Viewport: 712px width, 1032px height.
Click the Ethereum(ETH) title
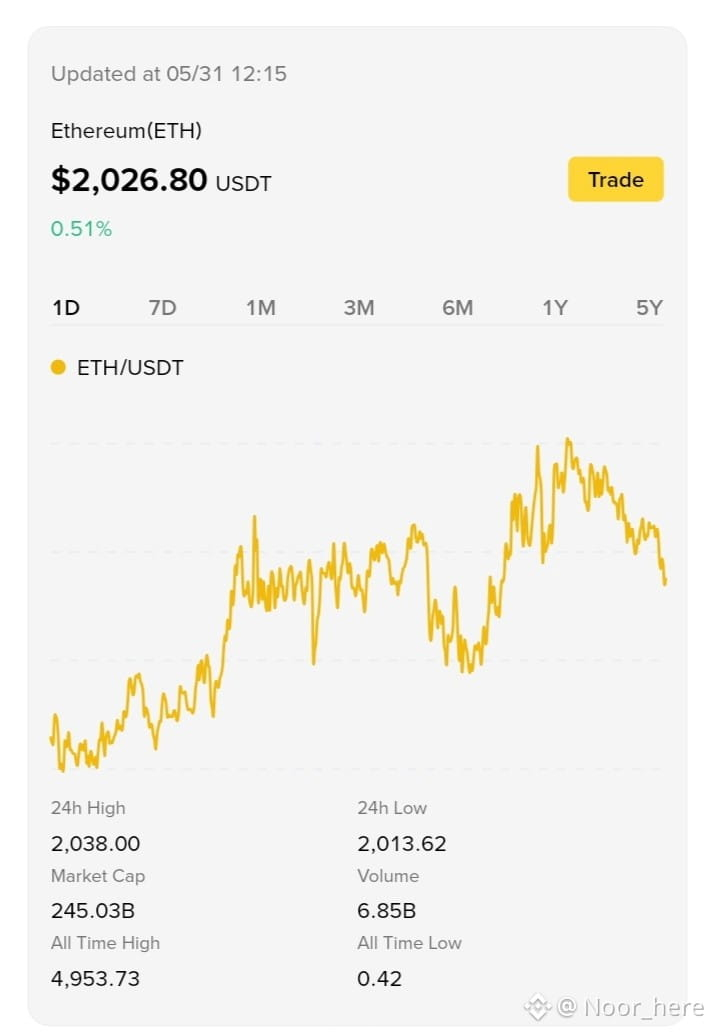(126, 130)
